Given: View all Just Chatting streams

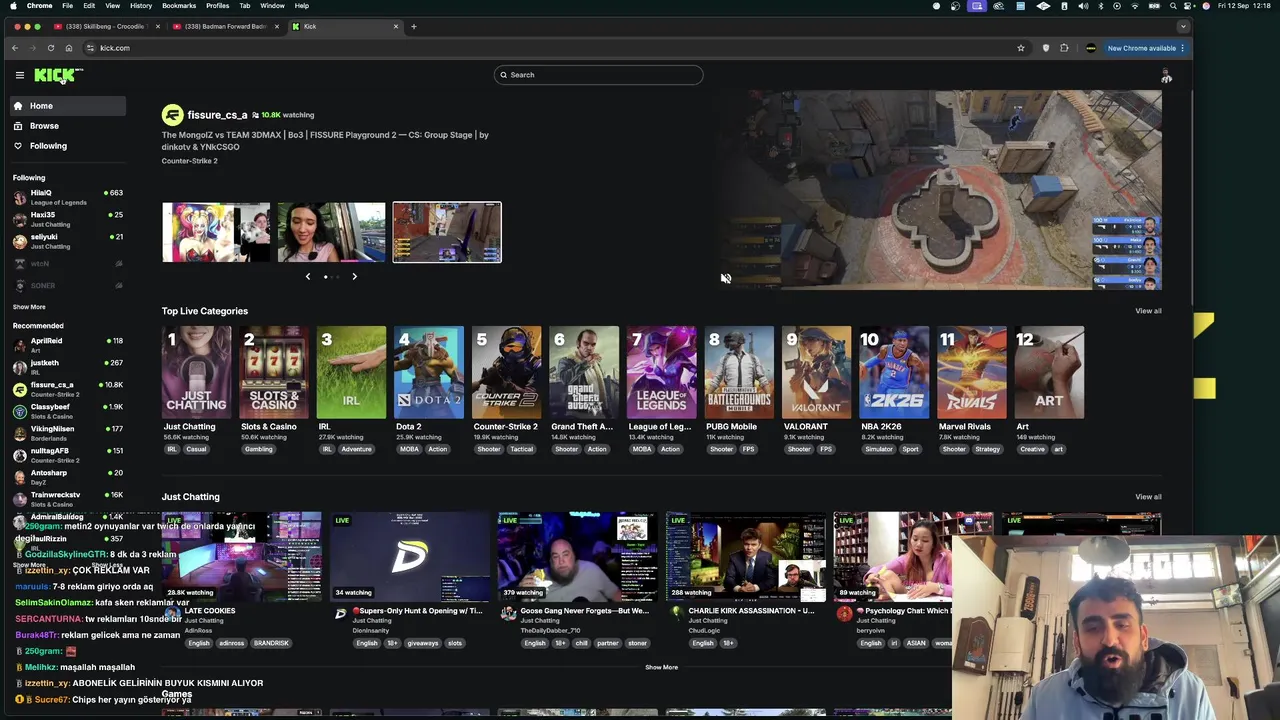Looking at the screenshot, I should tap(1148, 497).
